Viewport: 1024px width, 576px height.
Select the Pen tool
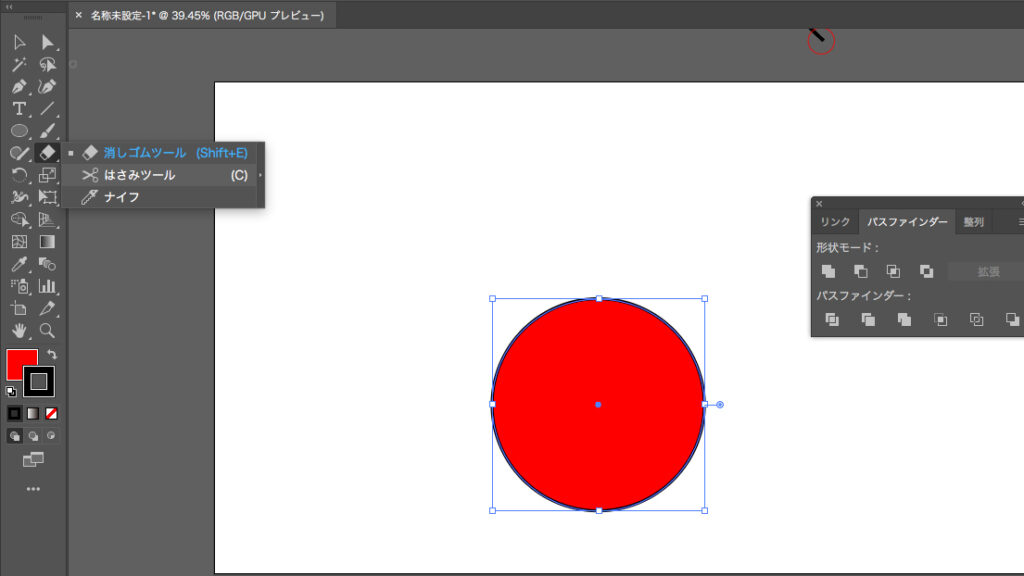(19, 87)
